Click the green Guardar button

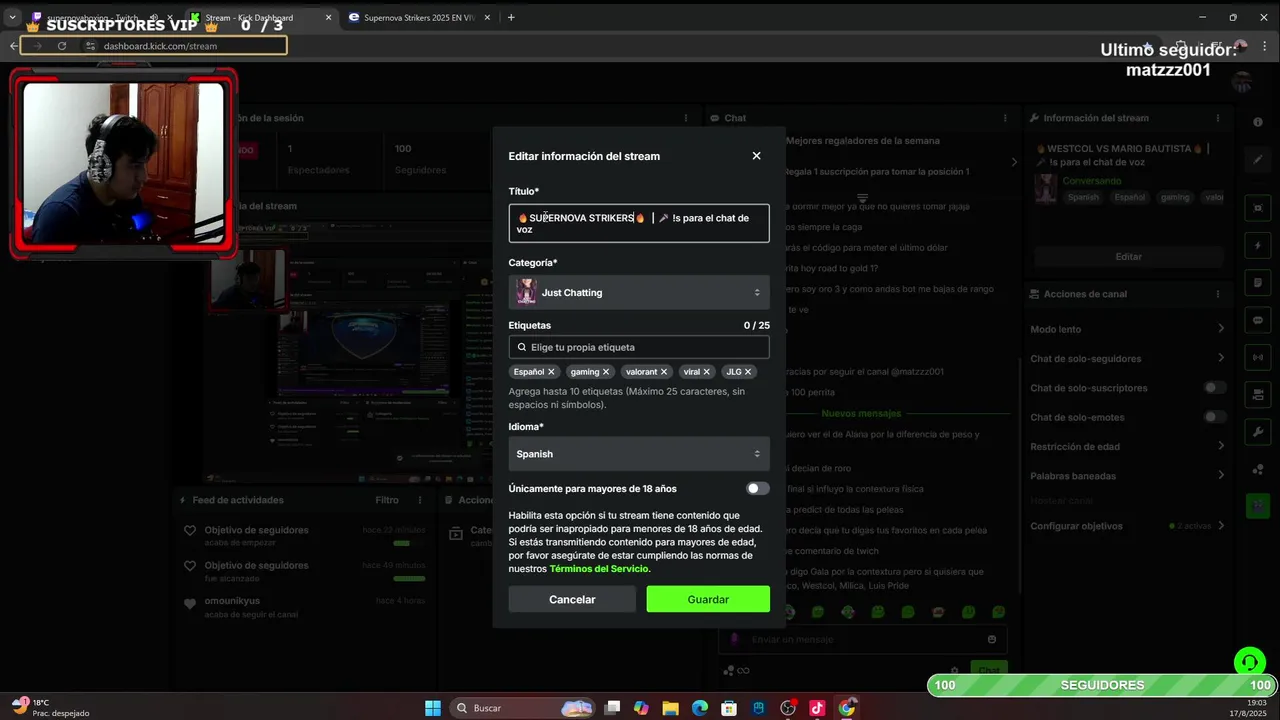708,599
